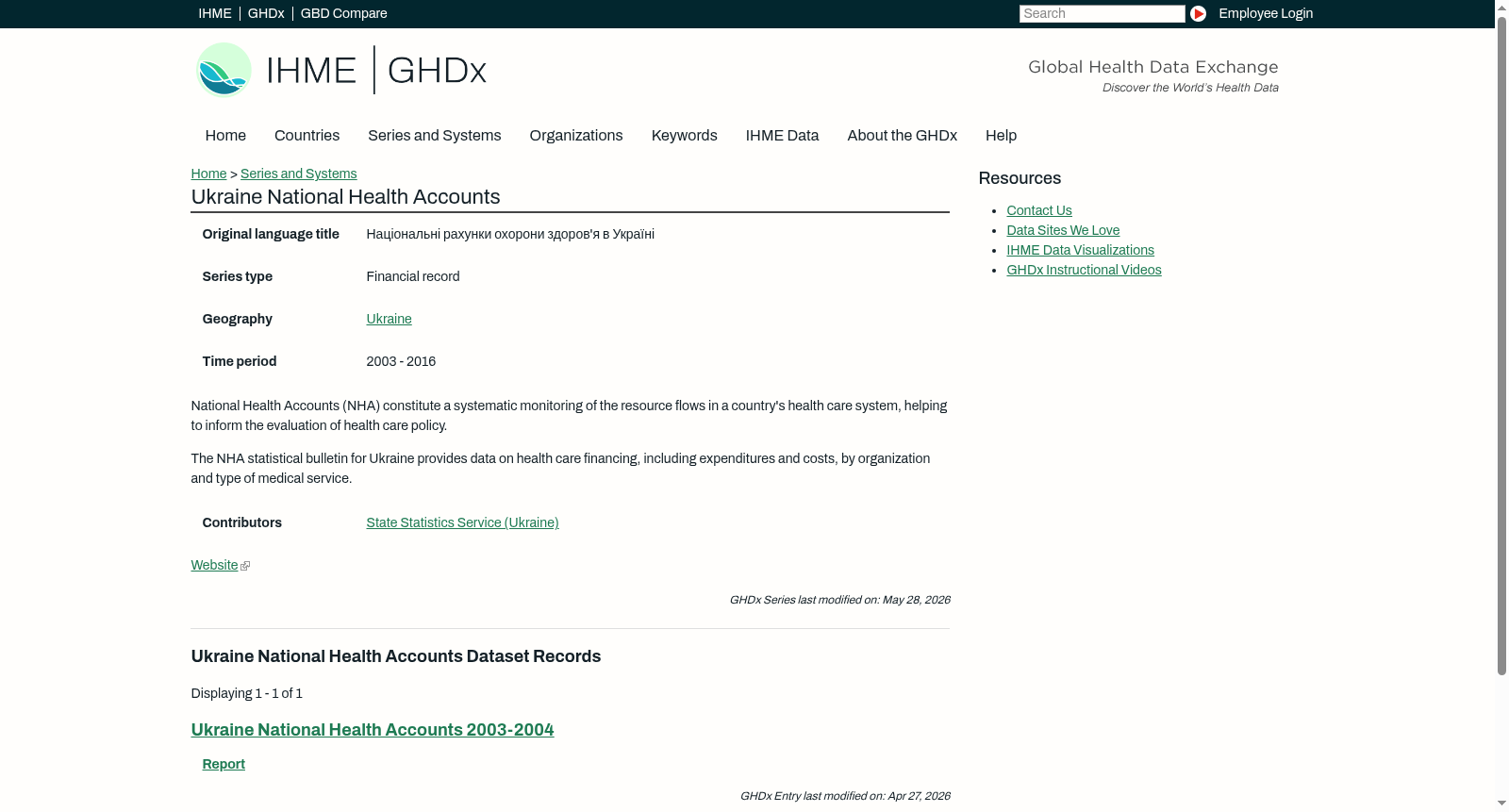Click 'GHDx Entry last modified on: Apr 27, 2026'
The width and height of the screenshot is (1509, 812).
click(x=845, y=796)
